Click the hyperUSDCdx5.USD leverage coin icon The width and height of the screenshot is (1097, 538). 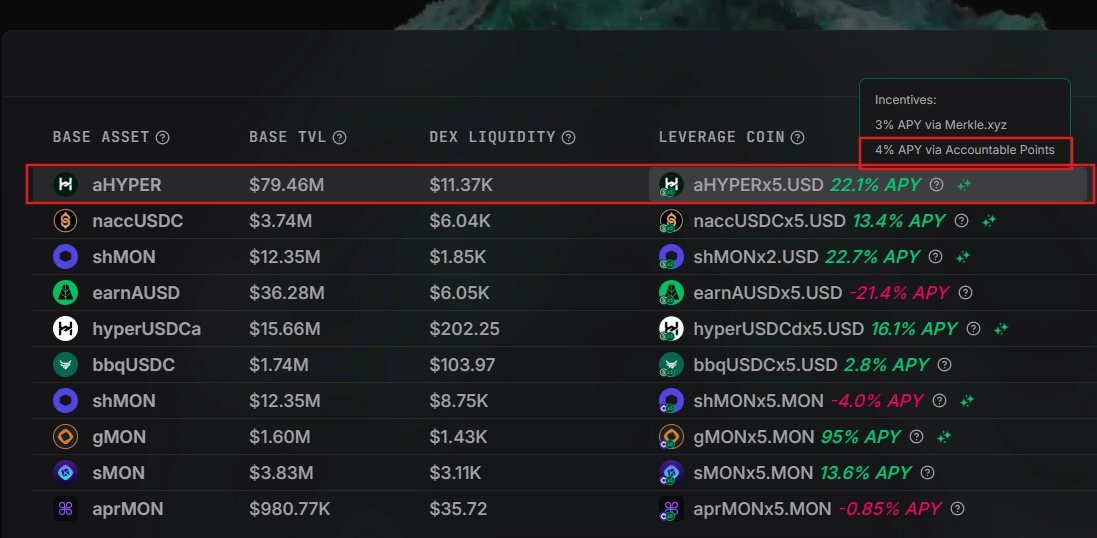(671, 329)
